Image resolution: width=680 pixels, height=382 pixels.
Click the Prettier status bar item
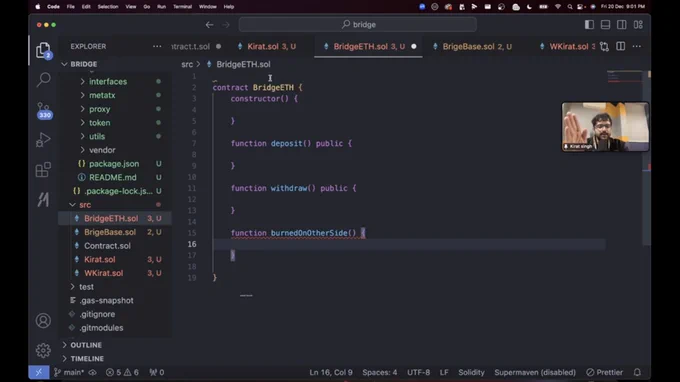coord(605,372)
